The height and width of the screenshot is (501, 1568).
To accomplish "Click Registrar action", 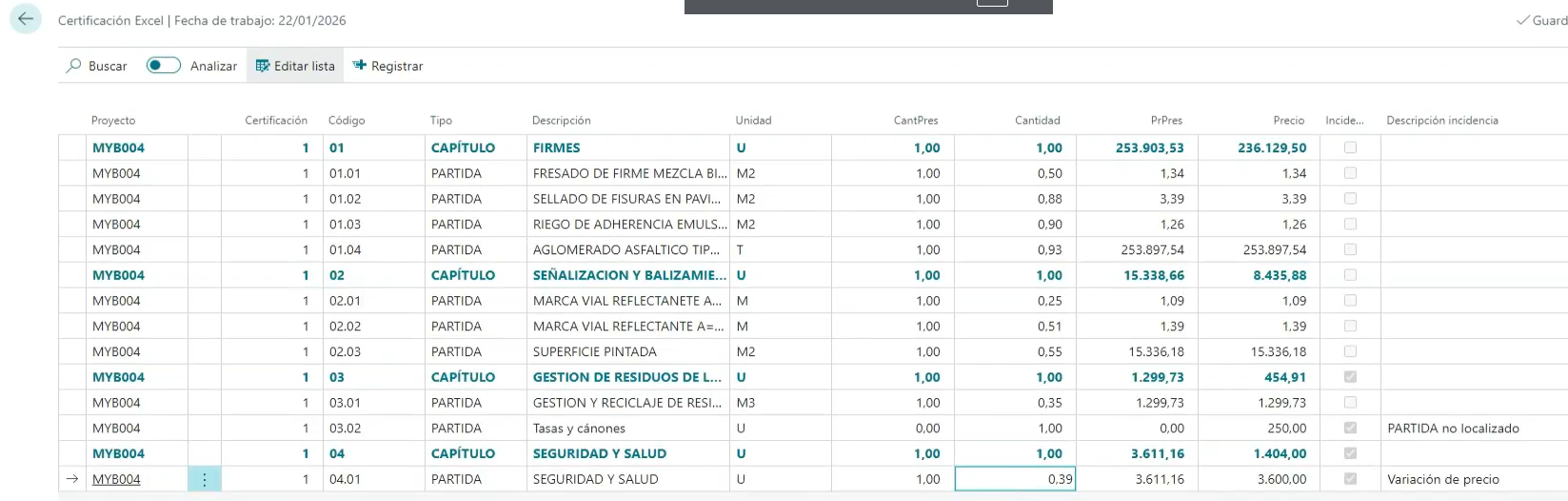I will click(x=387, y=66).
